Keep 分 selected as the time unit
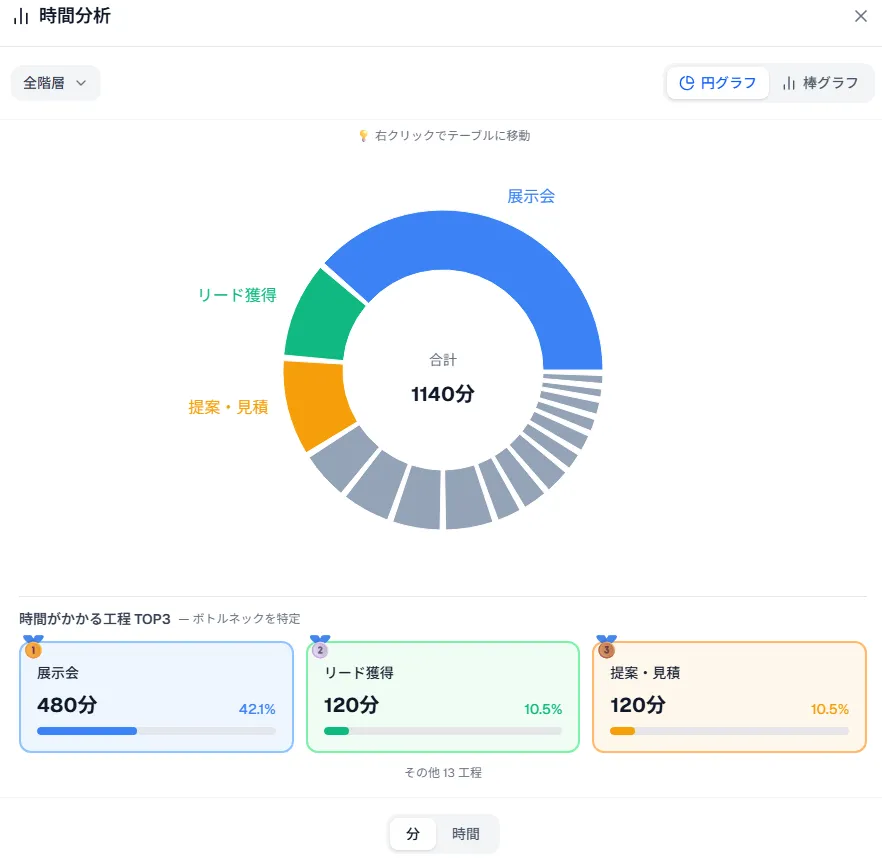Viewport: 882px width, 858px height. 413,833
